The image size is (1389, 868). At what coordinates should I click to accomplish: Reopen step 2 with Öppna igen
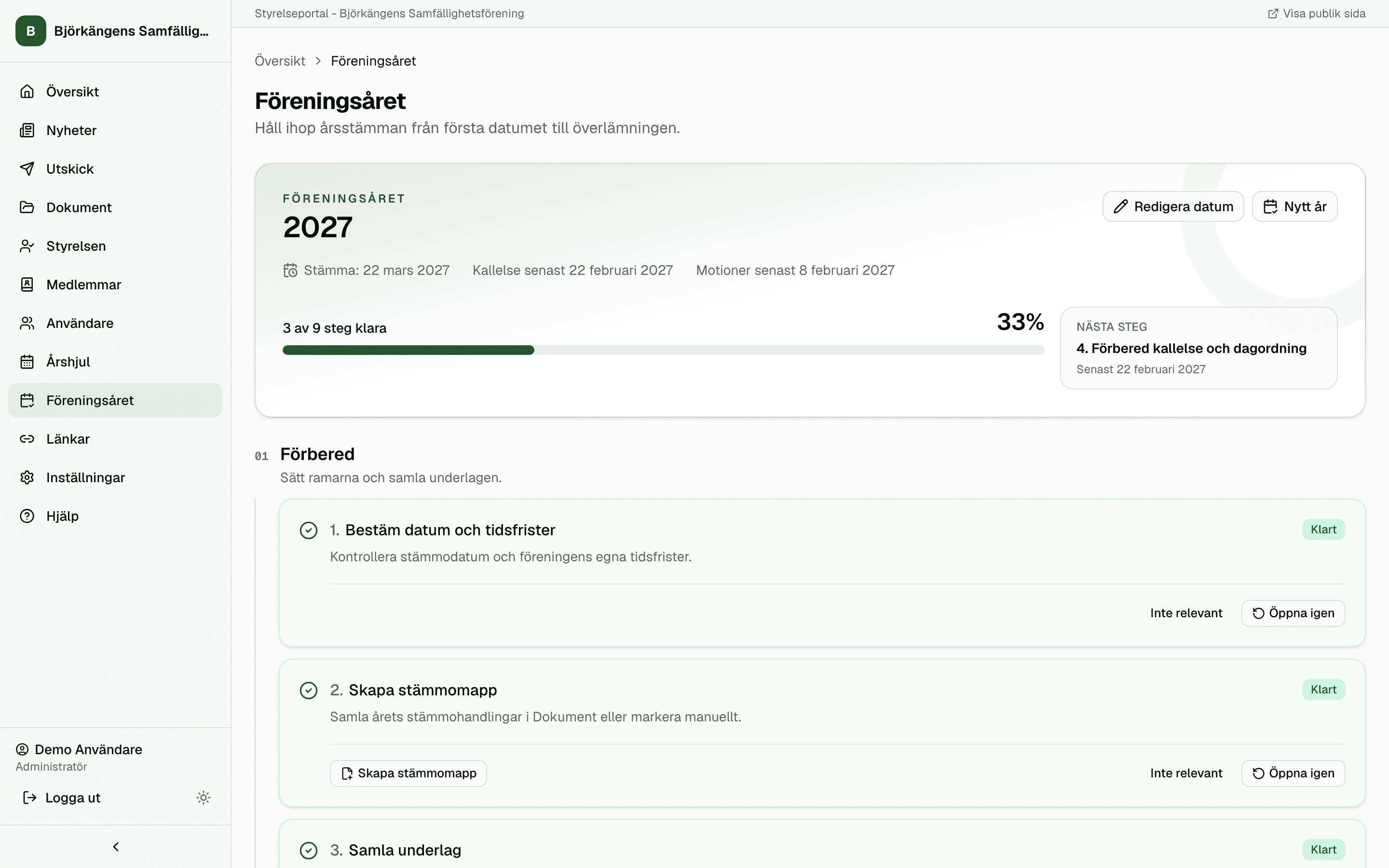(1293, 773)
